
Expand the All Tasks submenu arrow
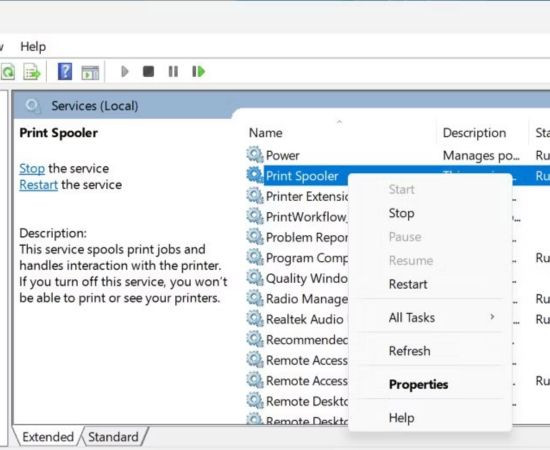tap(492, 317)
